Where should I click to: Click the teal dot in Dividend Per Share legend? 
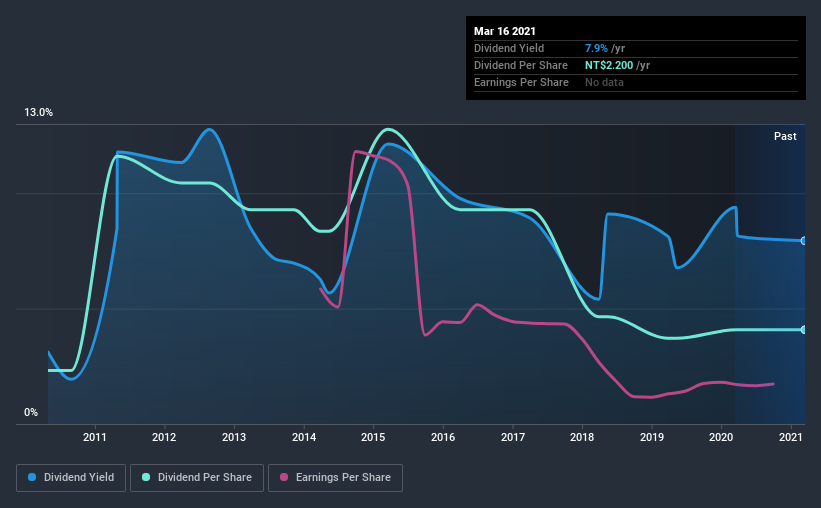click(x=146, y=477)
